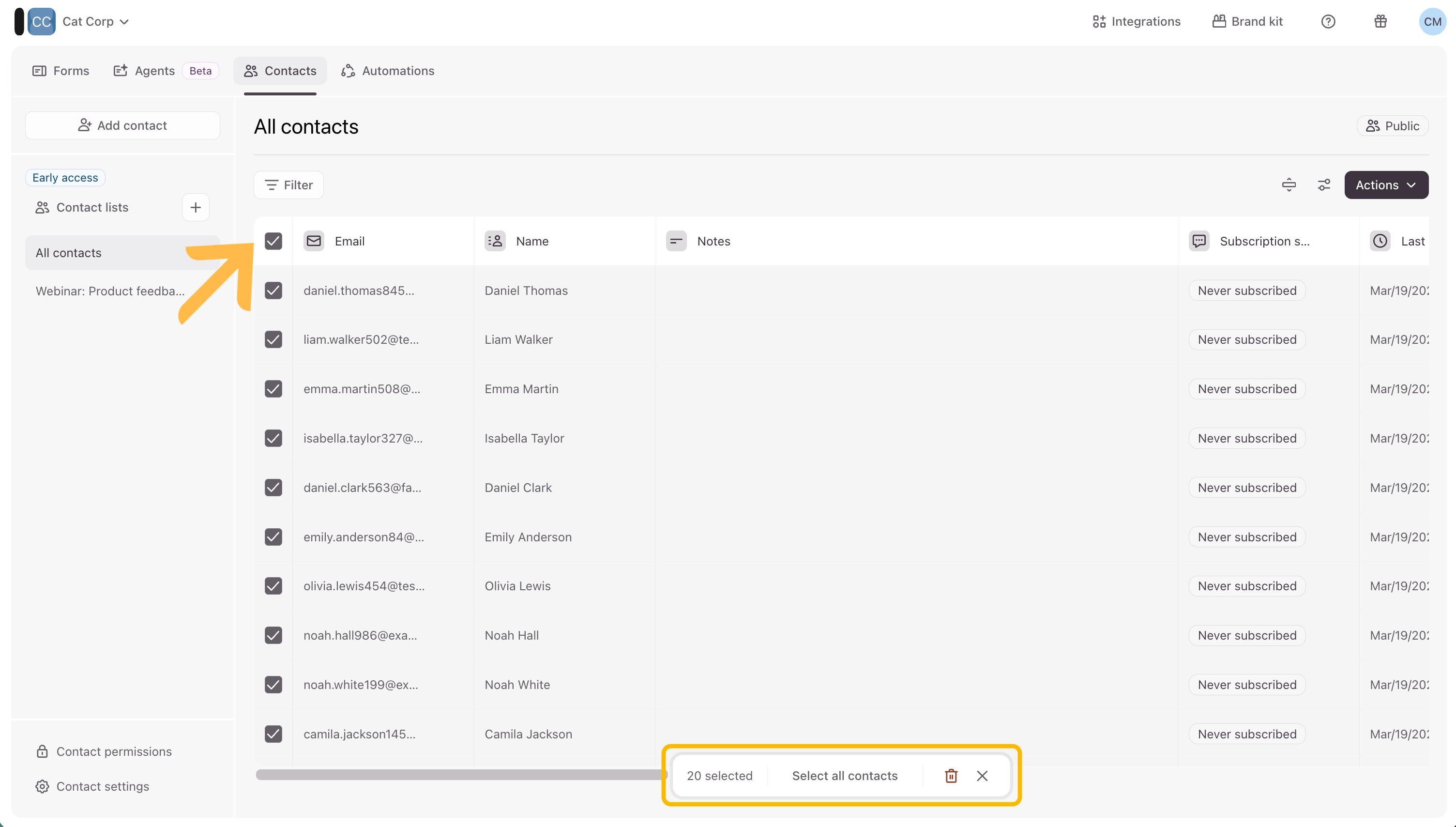Uncheck Liam Walker's row checkbox

[273, 340]
